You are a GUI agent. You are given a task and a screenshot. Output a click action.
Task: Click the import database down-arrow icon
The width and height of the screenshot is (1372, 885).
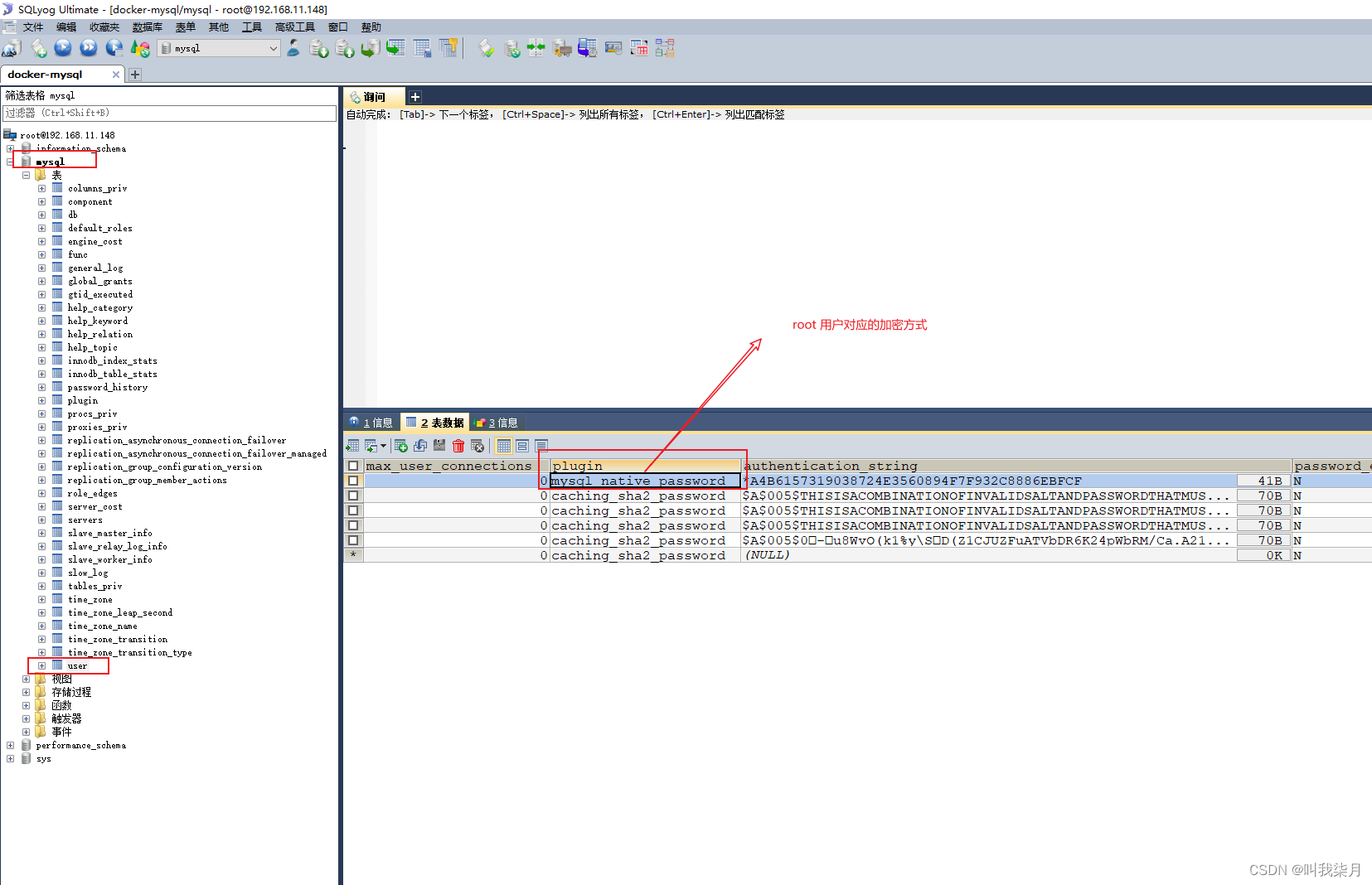319,49
